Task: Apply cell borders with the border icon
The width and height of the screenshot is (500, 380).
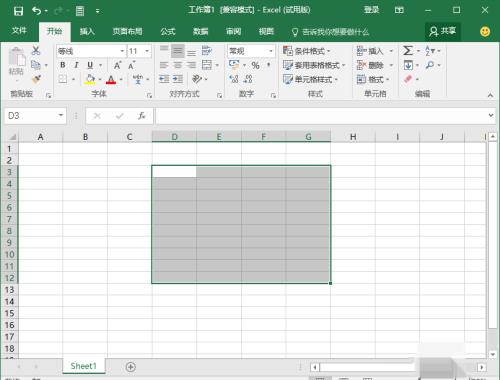Action: 63,79
